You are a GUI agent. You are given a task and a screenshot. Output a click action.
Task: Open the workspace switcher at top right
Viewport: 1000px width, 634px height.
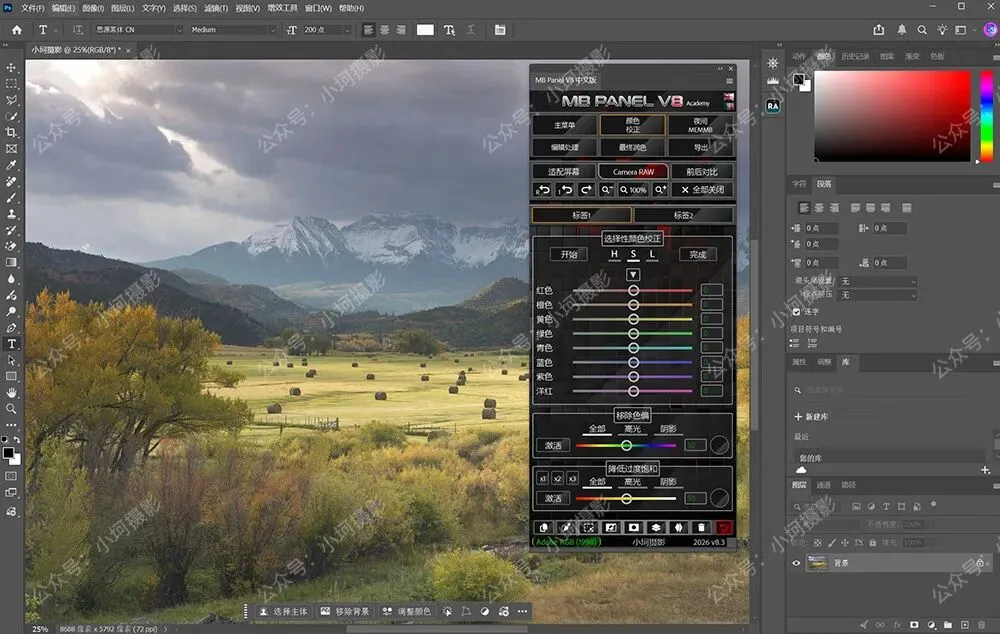[962, 29]
